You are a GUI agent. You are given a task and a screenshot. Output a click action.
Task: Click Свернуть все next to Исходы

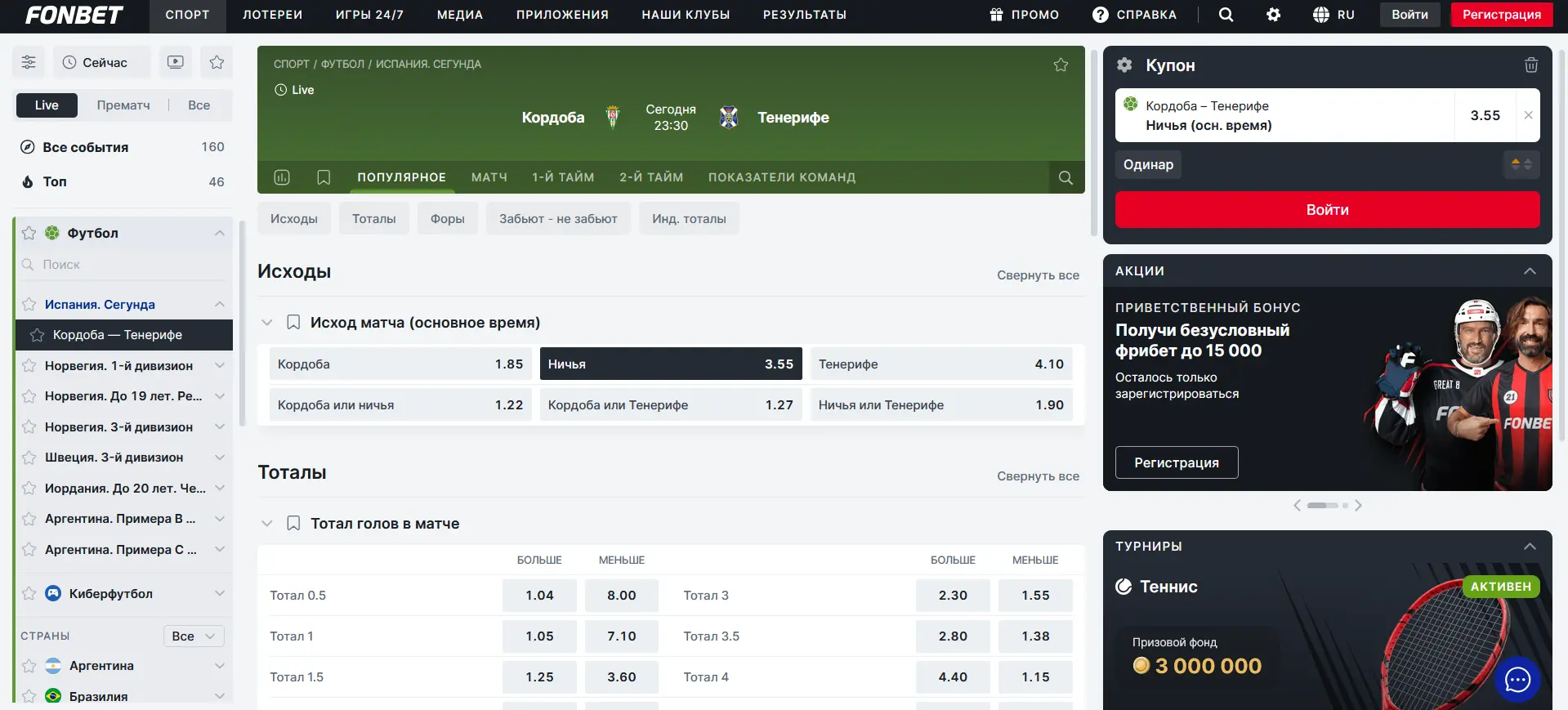(1038, 275)
